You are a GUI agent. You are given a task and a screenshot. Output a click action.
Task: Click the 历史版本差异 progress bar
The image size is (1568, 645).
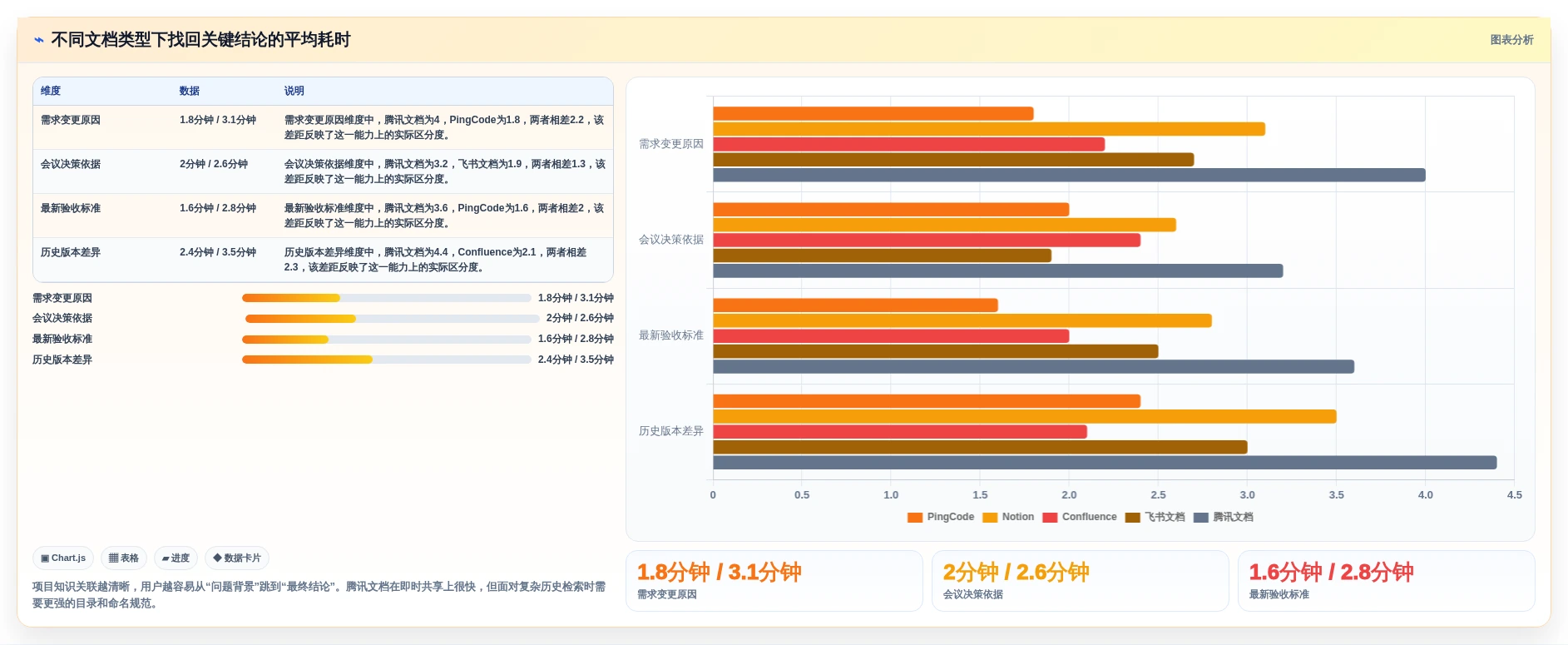(x=386, y=360)
